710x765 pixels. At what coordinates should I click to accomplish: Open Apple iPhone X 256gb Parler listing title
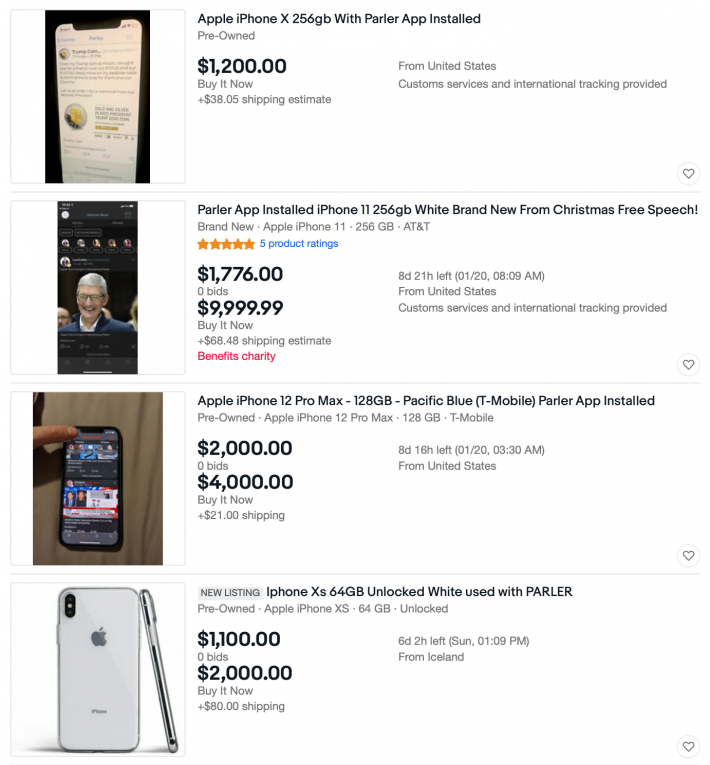(x=339, y=19)
